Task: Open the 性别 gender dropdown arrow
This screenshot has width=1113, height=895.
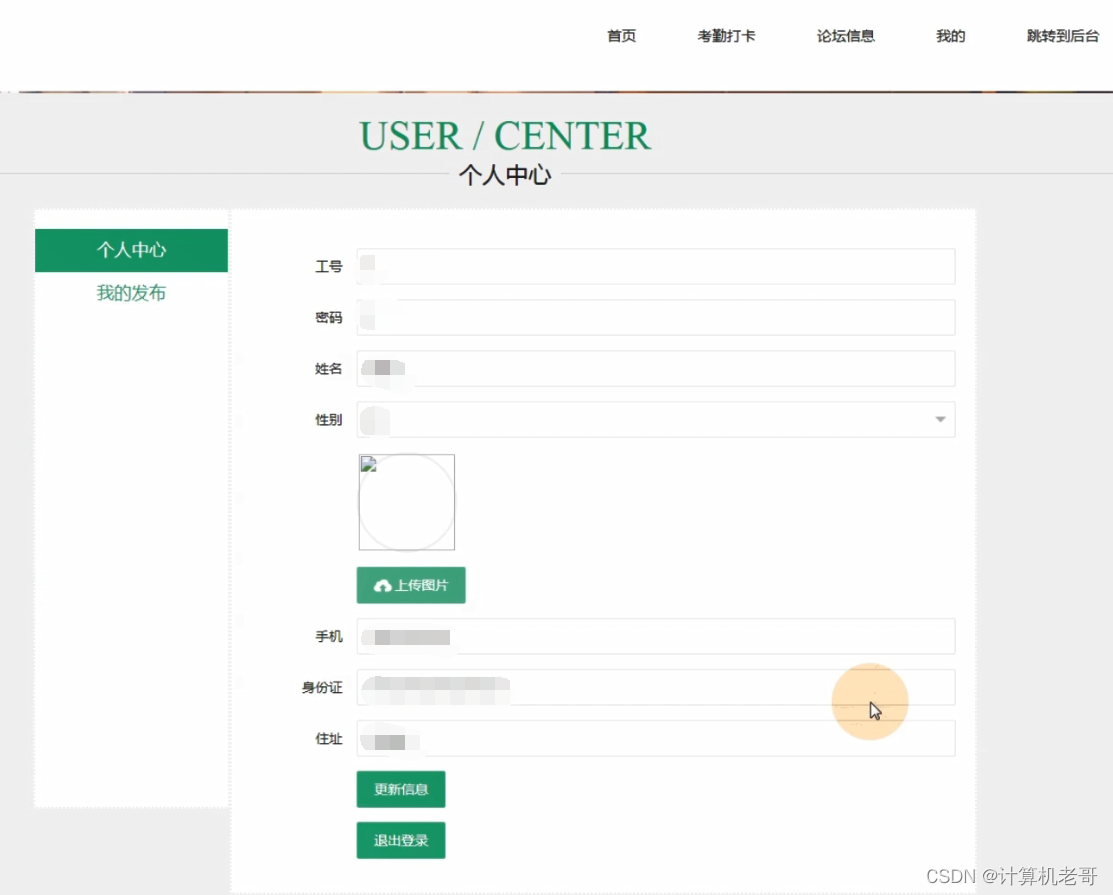Action: tap(938, 419)
